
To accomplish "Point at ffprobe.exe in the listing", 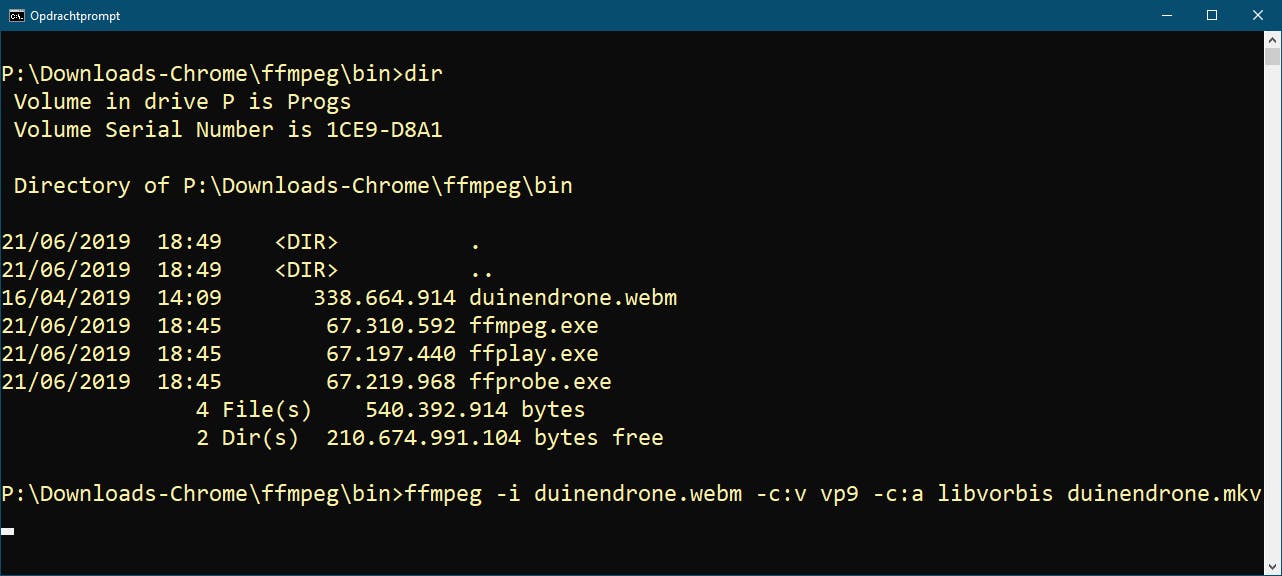I will 540,382.
